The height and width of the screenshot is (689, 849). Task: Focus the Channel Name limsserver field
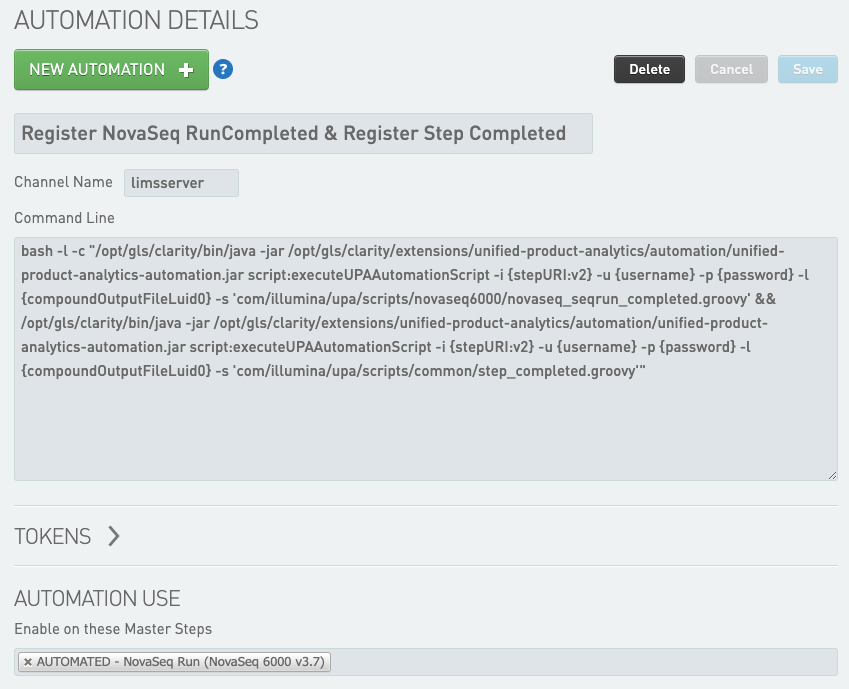181,183
